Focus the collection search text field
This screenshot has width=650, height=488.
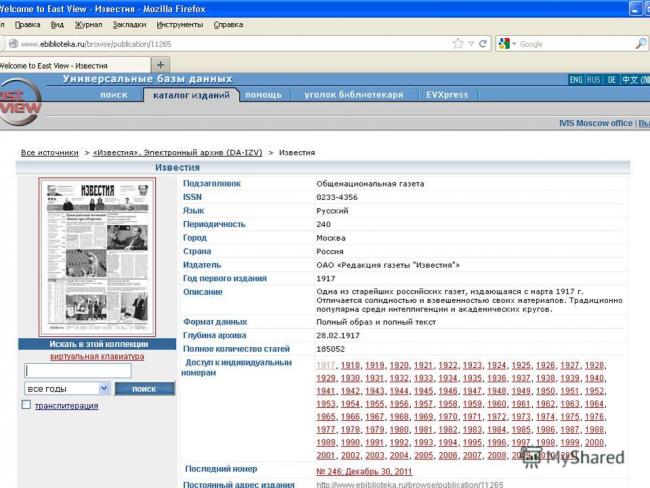tap(78, 371)
